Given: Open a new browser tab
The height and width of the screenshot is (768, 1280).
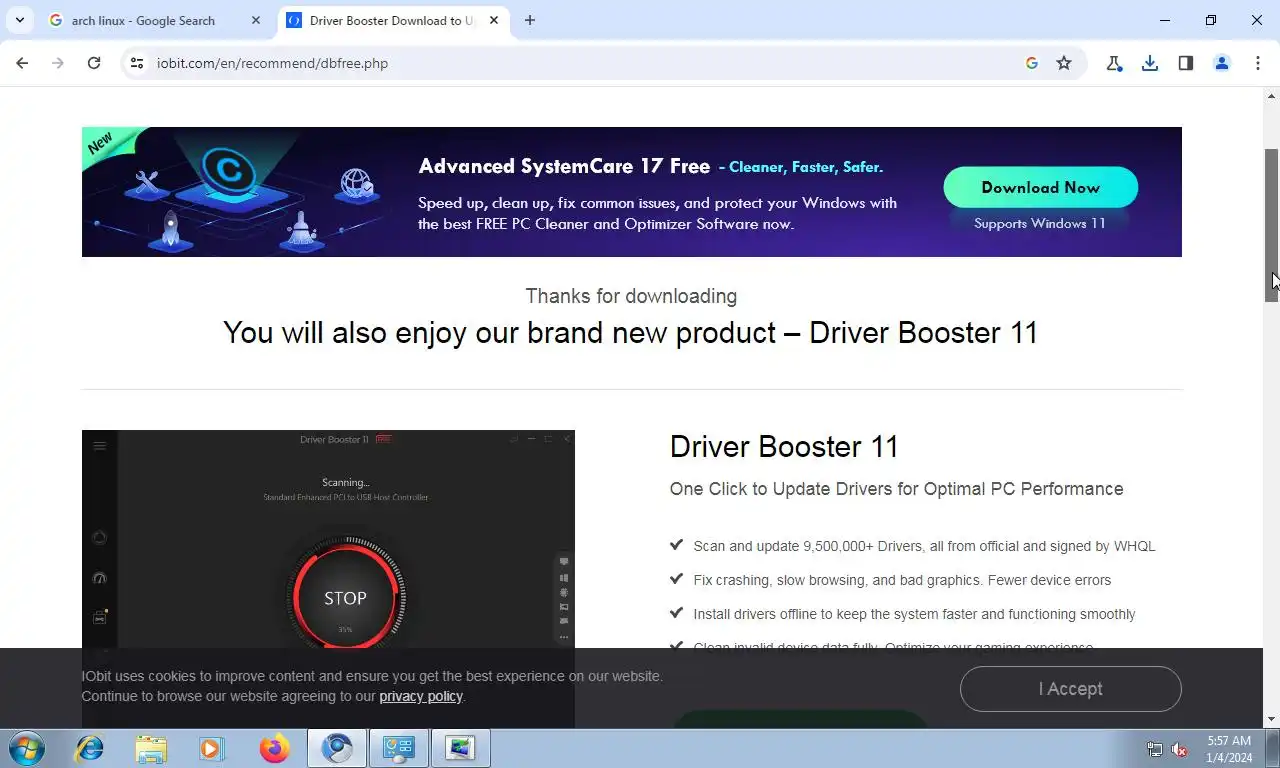Looking at the screenshot, I should pyautogui.click(x=530, y=20).
